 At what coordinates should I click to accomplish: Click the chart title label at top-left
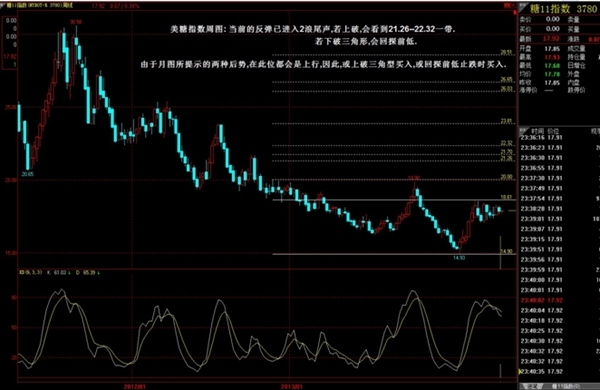click(40, 5)
